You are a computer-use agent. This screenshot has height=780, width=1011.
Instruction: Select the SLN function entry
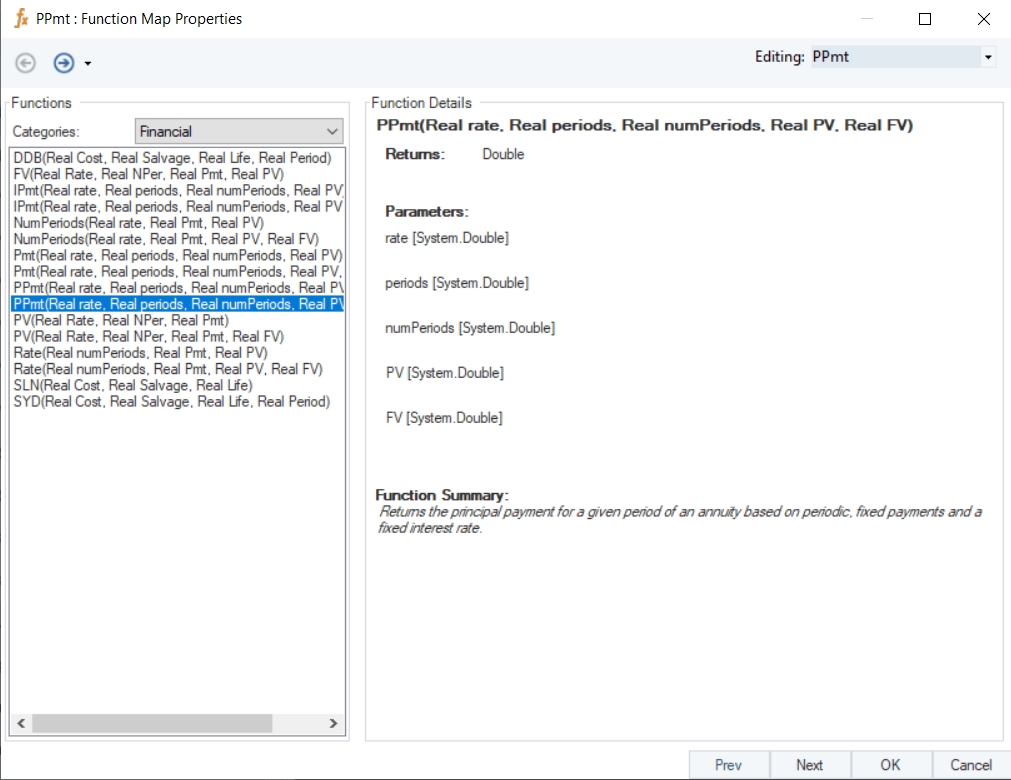[133, 385]
